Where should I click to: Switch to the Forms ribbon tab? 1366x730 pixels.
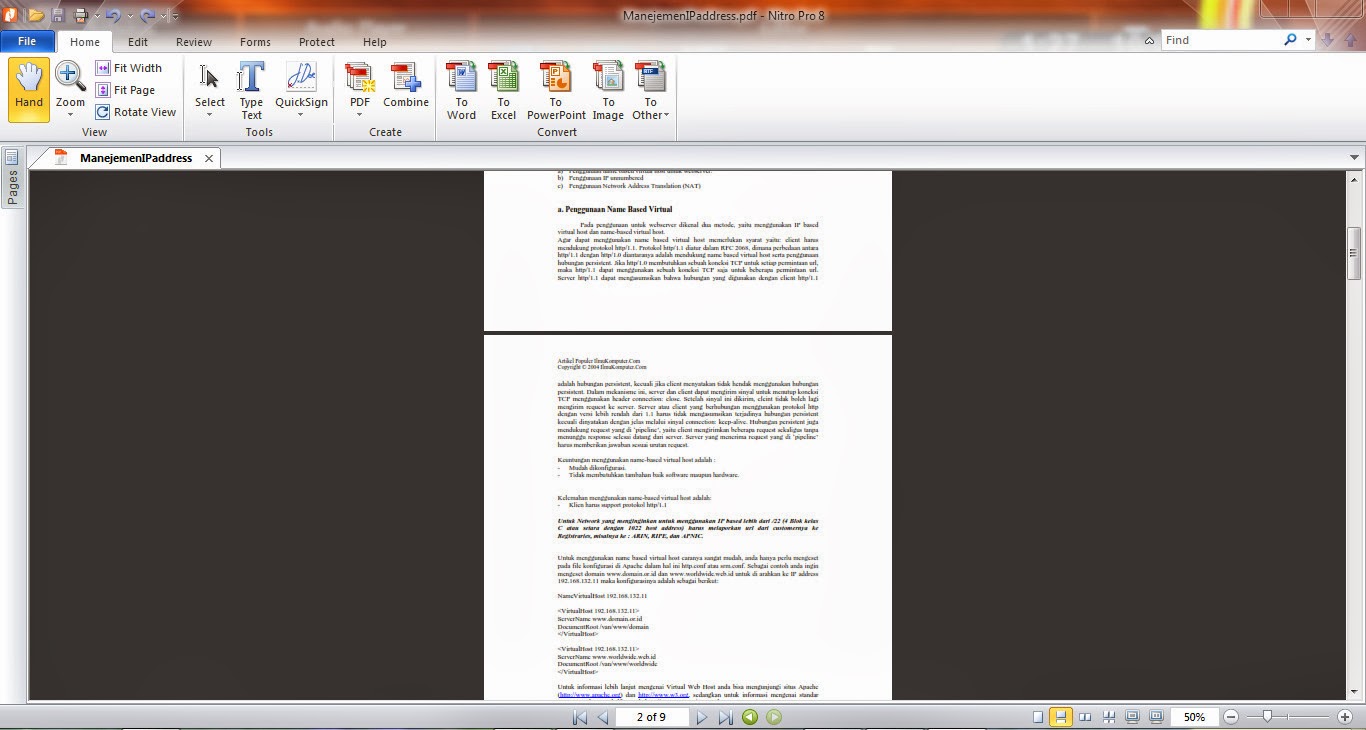click(255, 42)
